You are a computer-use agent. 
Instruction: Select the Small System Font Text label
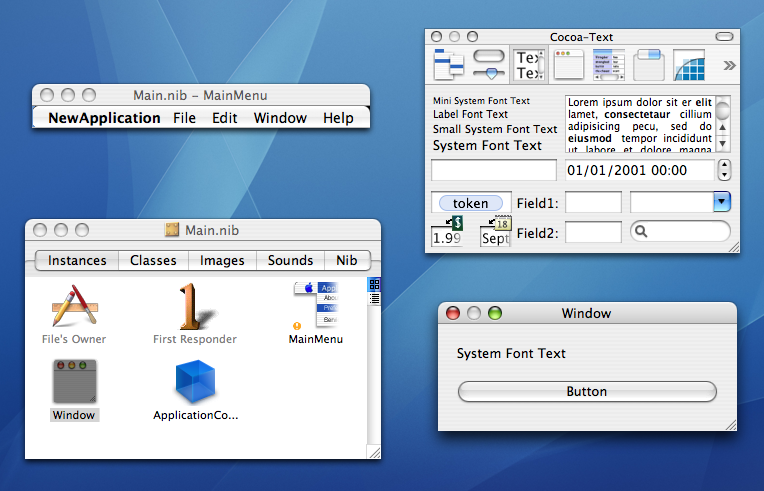click(495, 129)
